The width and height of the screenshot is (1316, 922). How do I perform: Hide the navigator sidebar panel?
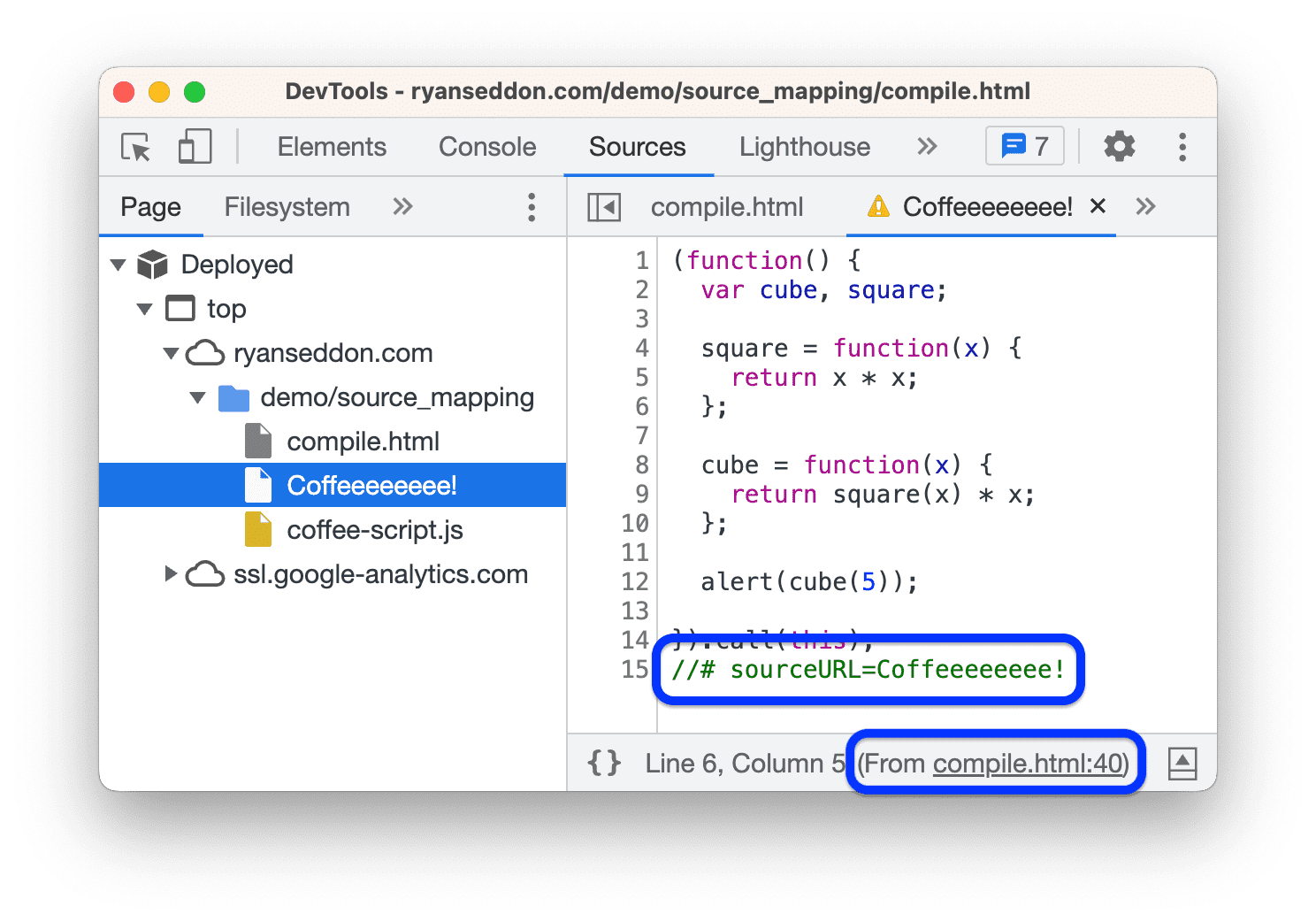(603, 206)
